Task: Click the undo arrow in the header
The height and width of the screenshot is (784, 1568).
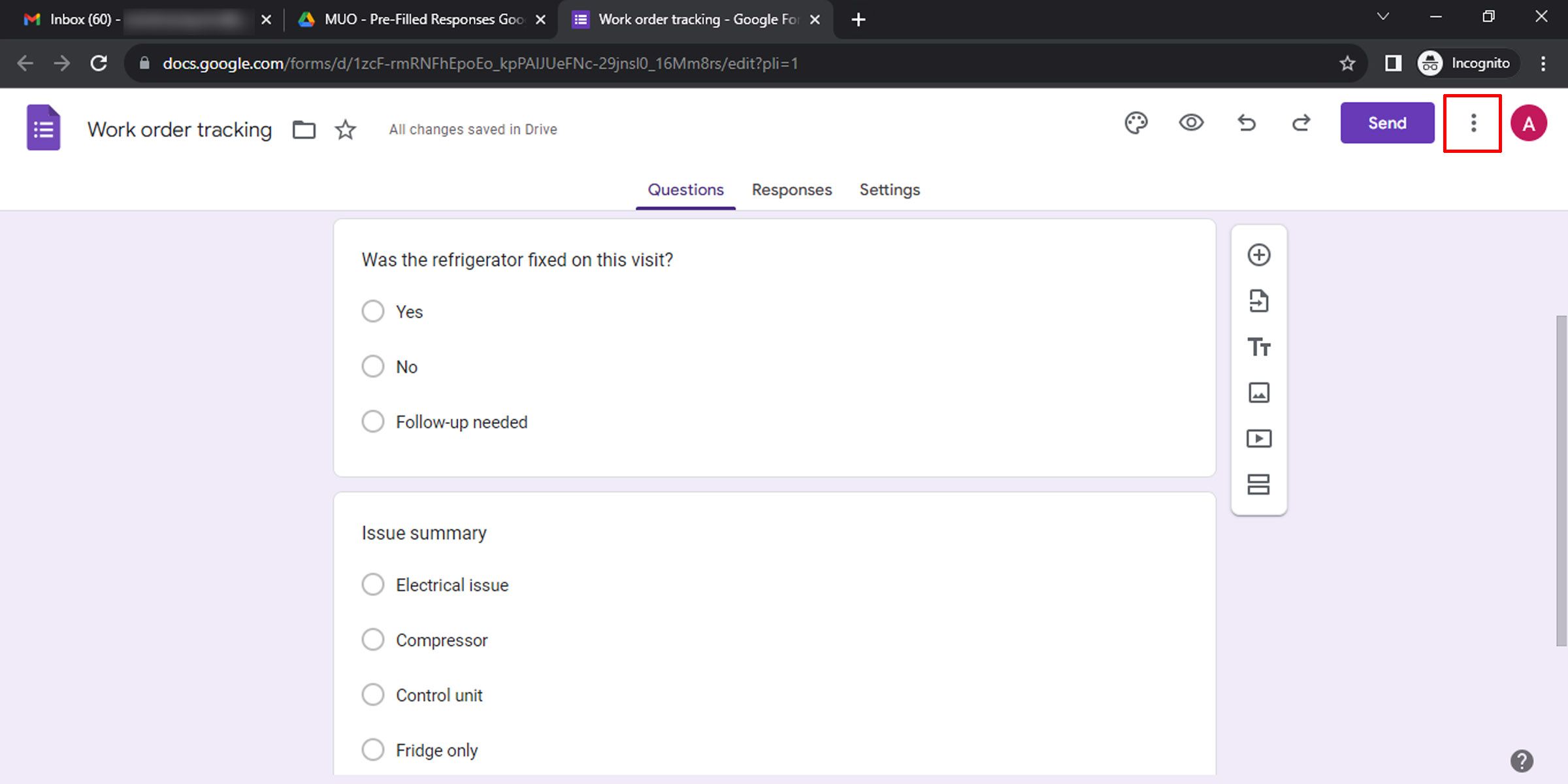Action: (1247, 123)
